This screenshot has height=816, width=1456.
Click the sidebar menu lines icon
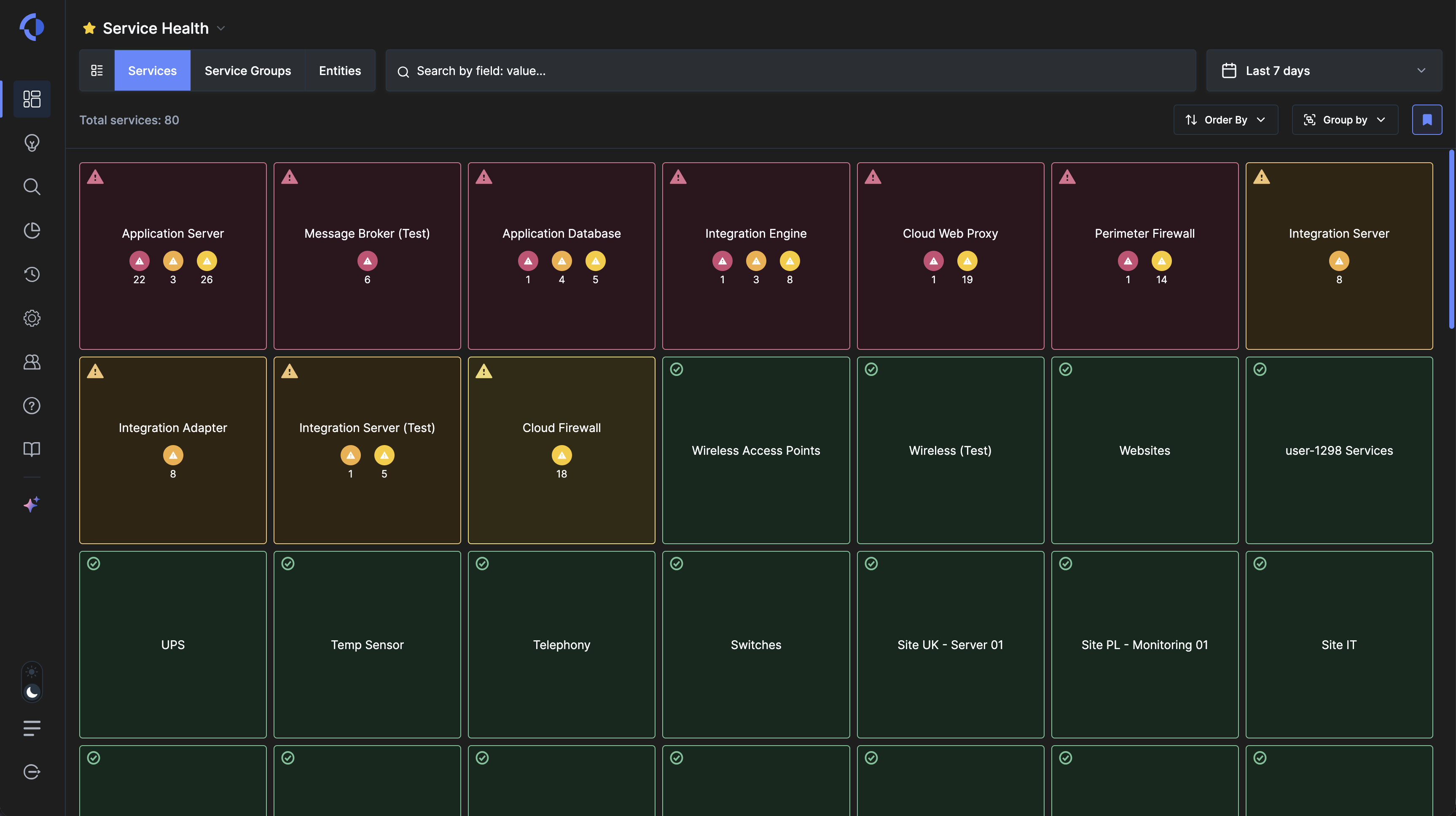tap(32, 728)
